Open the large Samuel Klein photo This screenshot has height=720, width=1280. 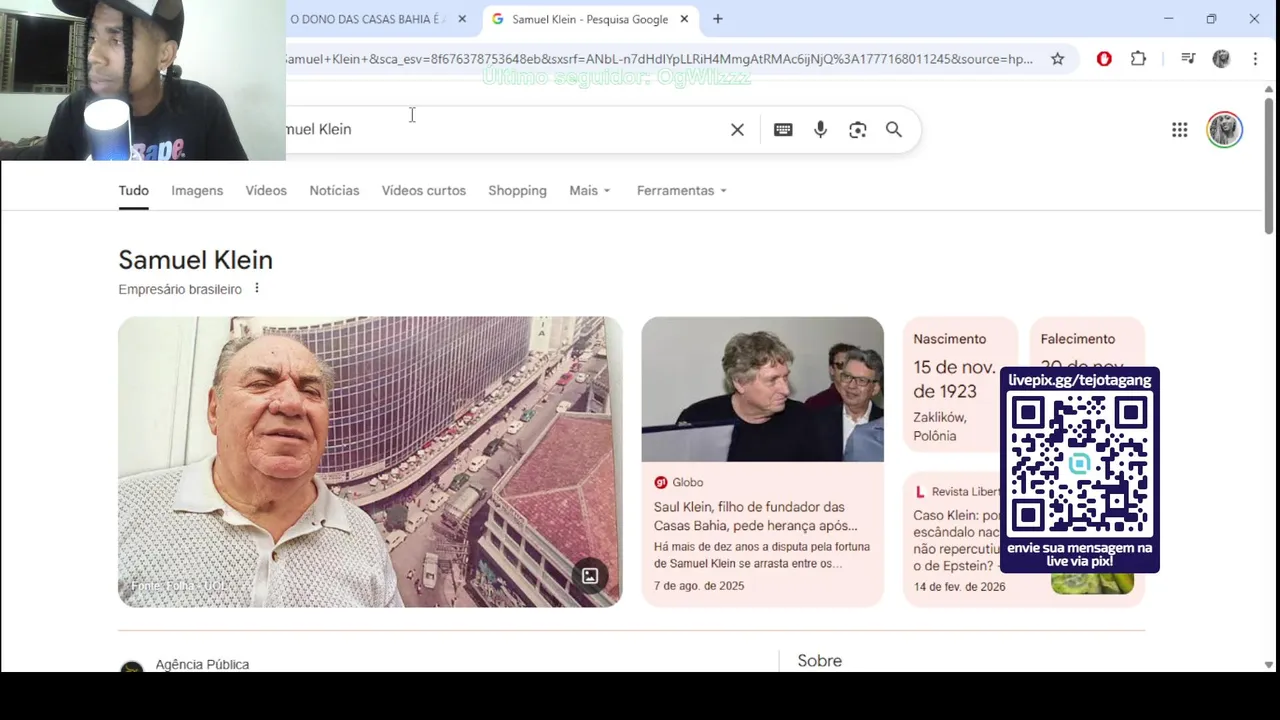(x=370, y=462)
